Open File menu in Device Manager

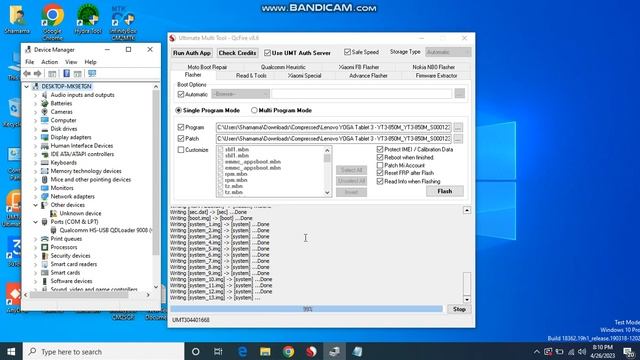(x=29, y=62)
